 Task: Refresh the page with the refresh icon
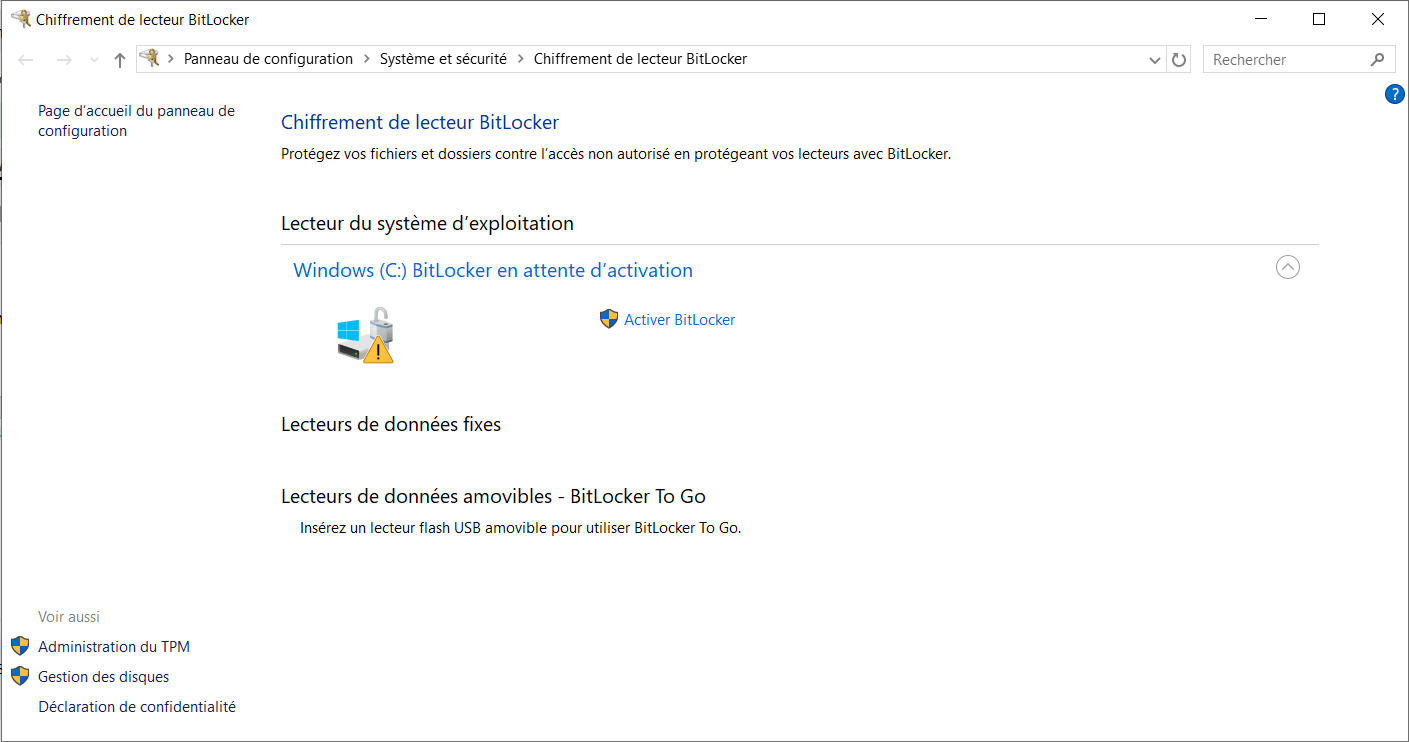point(1179,60)
